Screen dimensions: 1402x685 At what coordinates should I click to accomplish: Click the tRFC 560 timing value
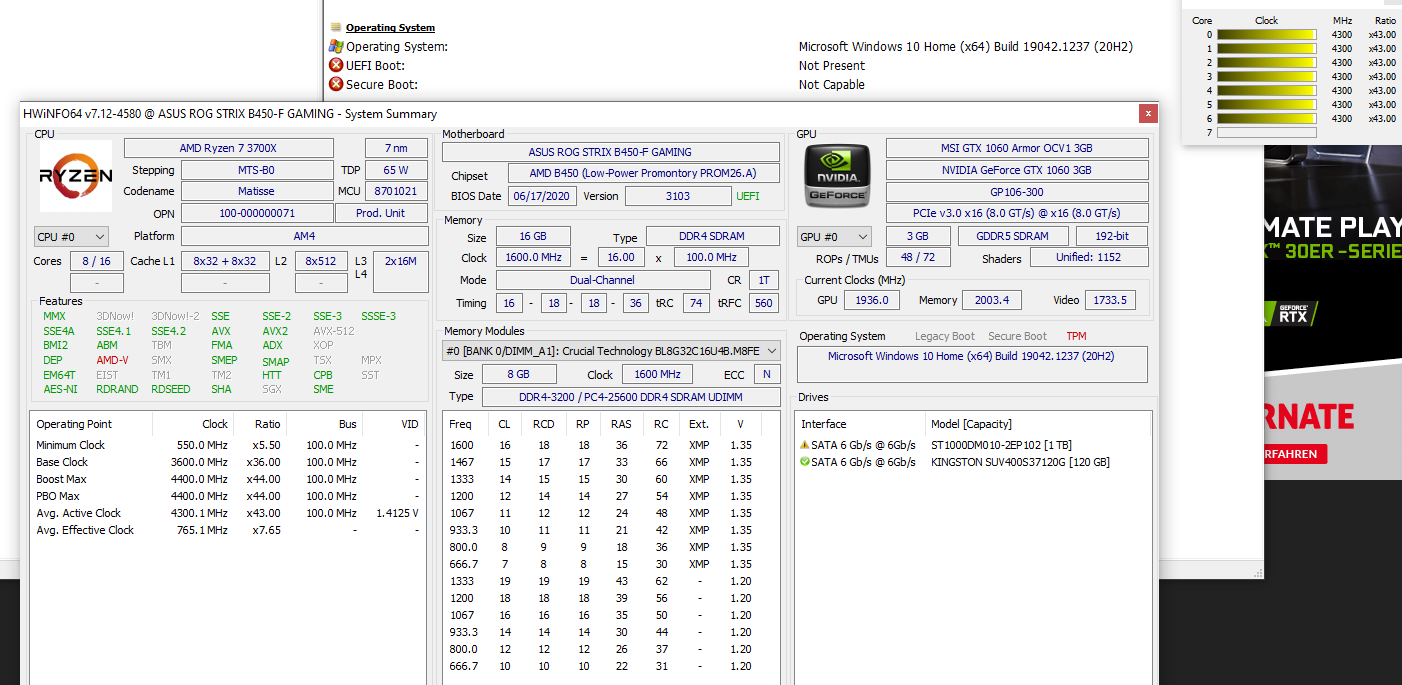[x=764, y=303]
